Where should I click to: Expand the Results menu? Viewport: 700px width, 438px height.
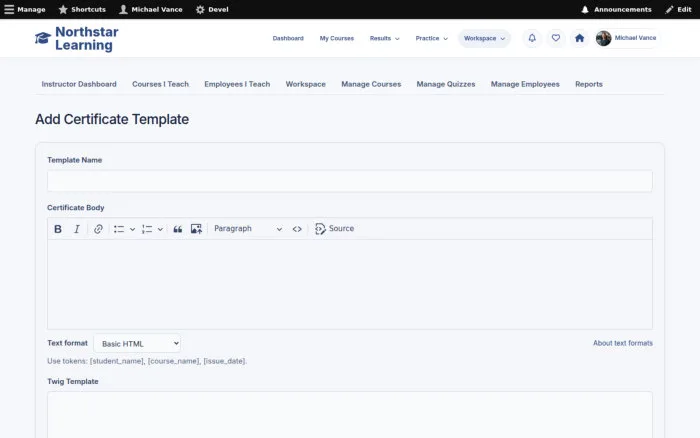click(x=384, y=38)
